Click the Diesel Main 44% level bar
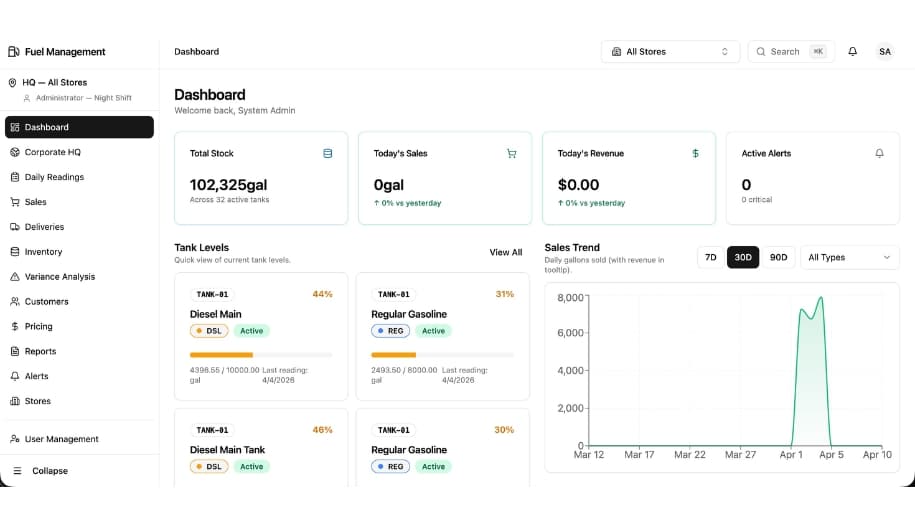The image size is (915, 525). 261,355
